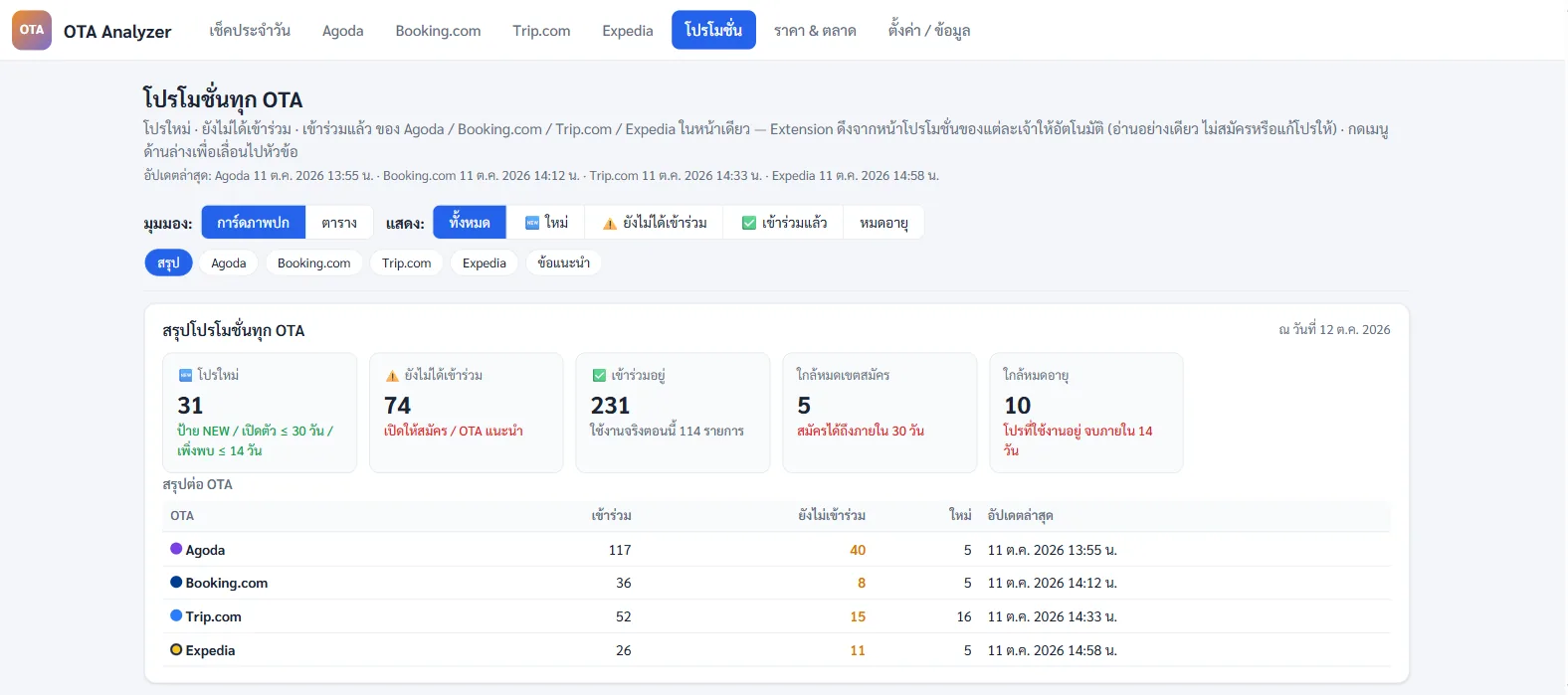
Task: Click warning icon on ยังไม่ได้เข้าร่วม card
Action: tap(392, 376)
